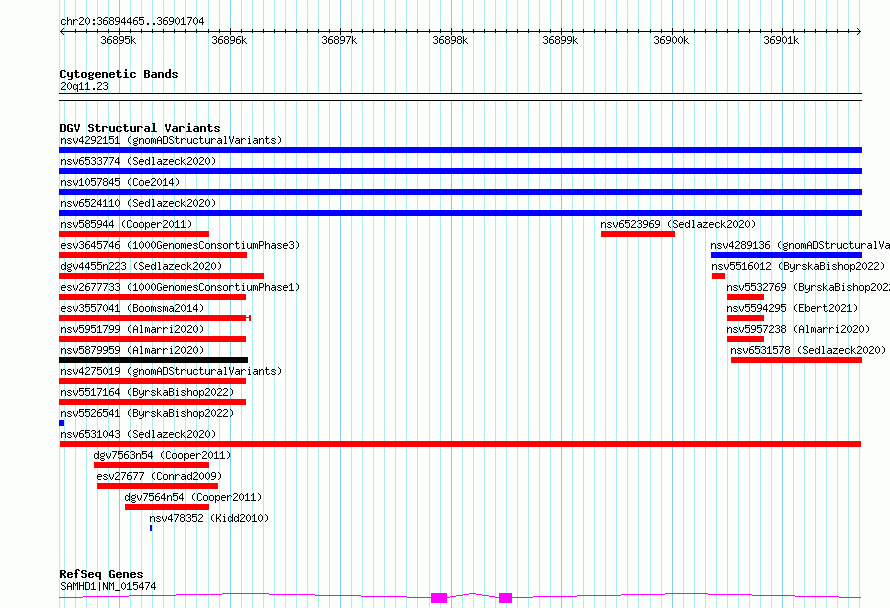Click the left arrow on the ruler
Image resolution: width=890 pixels, height=608 pixels.
(x=62, y=31)
